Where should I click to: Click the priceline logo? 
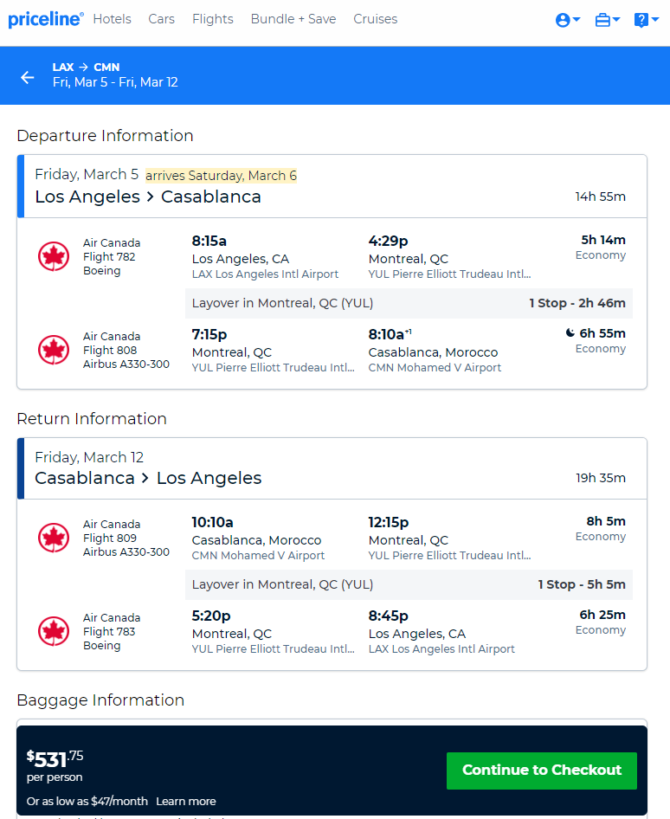[45, 19]
